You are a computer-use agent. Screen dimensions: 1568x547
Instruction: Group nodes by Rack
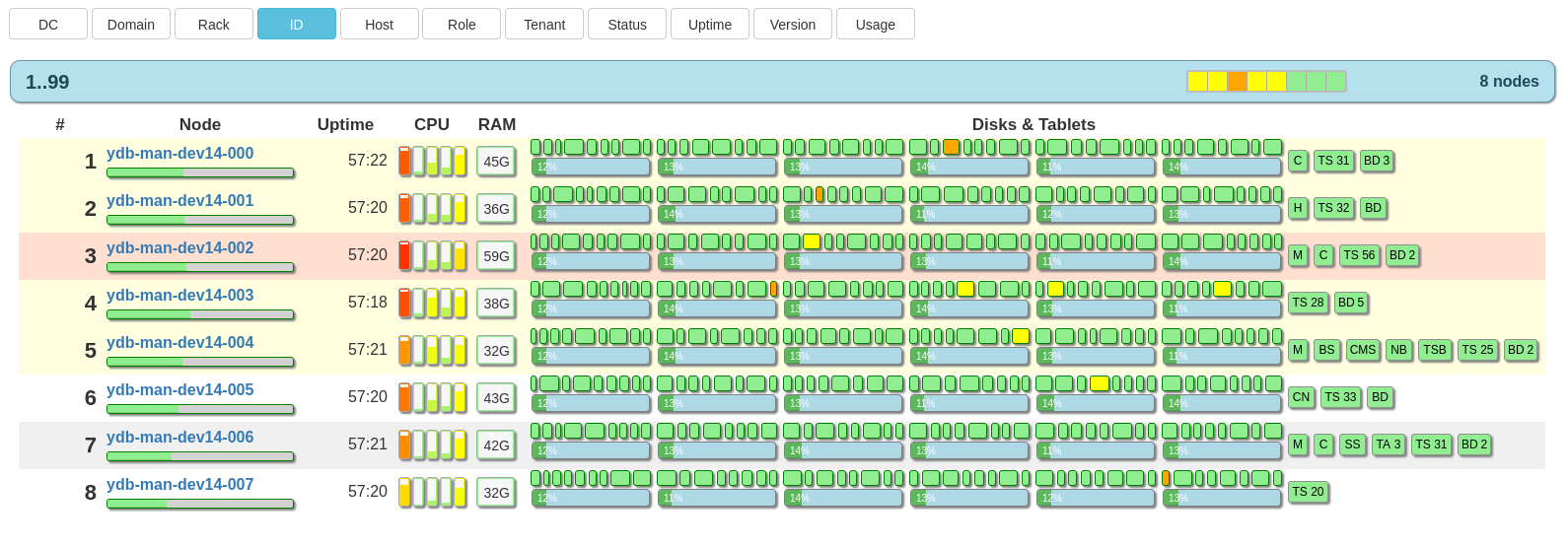point(213,25)
